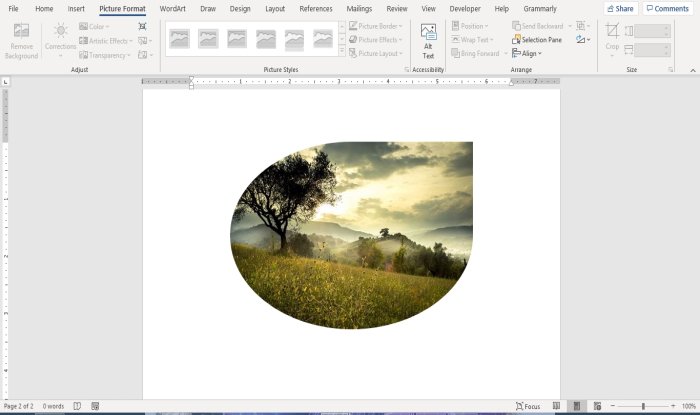700x415 pixels.
Task: Click the Group objects icon
Action: [581, 26]
